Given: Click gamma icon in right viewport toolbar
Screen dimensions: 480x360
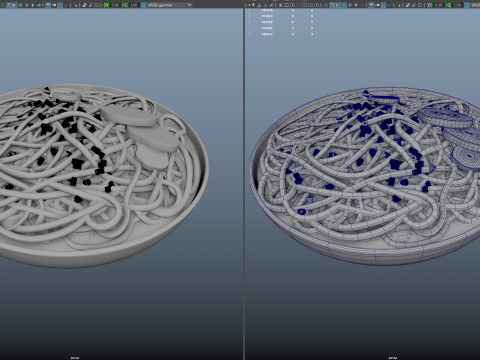Looking at the screenshot, I should click(x=448, y=5).
